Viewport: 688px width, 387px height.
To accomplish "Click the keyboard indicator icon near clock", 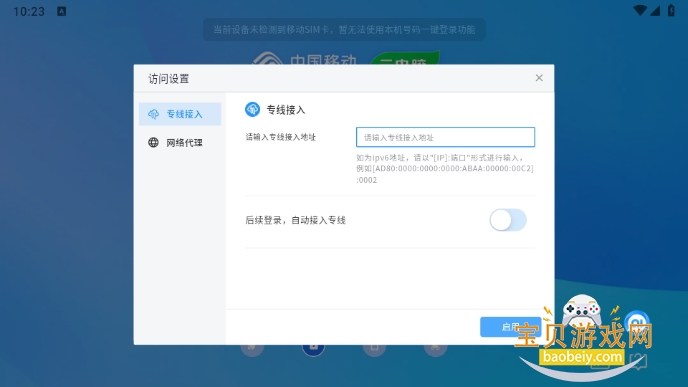I will [61, 11].
